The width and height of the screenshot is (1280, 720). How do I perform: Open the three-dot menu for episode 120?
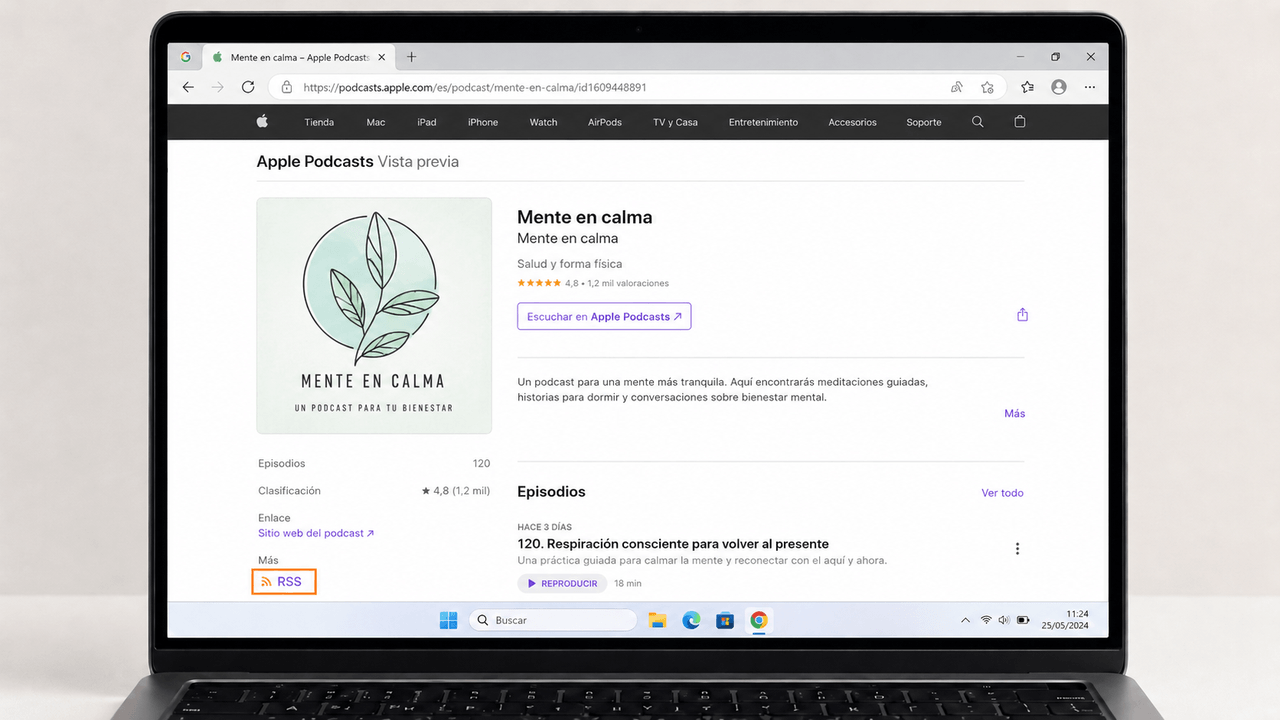pyautogui.click(x=1017, y=549)
